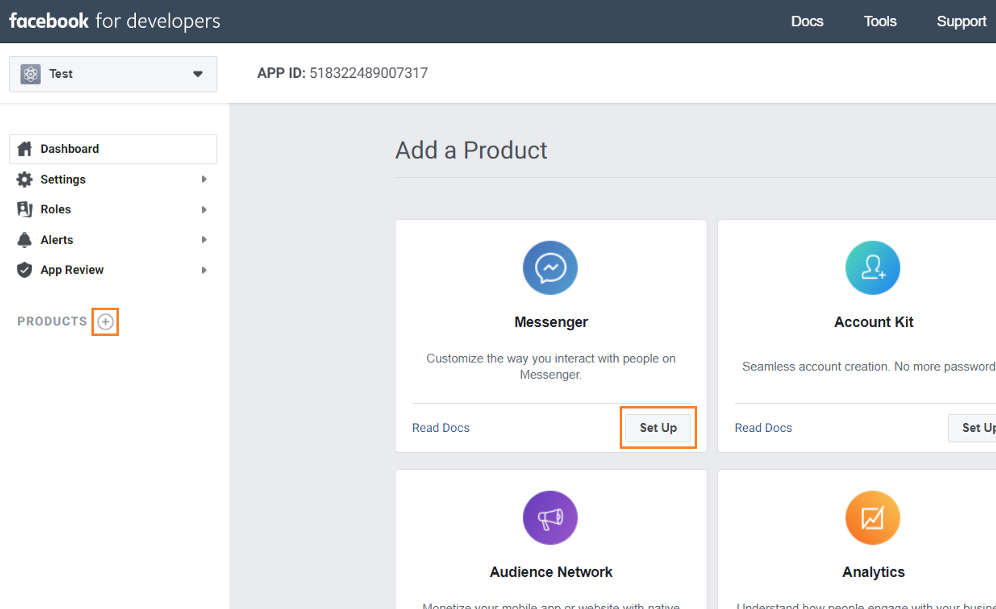Screen dimensions: 996x609
Task: Open the Support menu
Action: tap(960, 21)
